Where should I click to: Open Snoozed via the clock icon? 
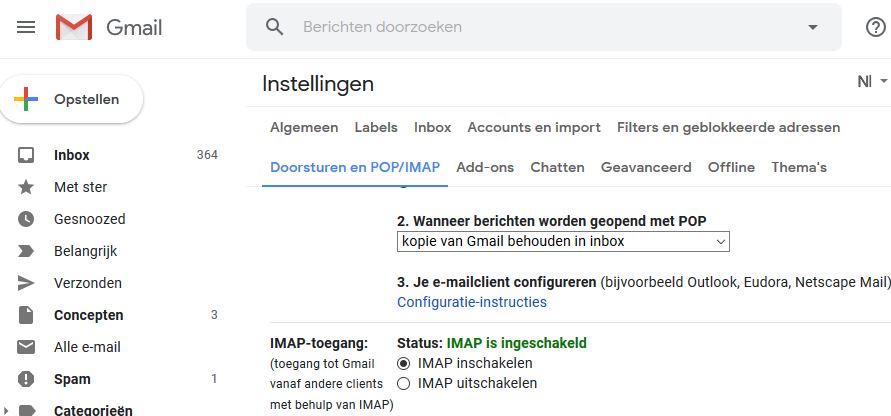[x=26, y=219]
